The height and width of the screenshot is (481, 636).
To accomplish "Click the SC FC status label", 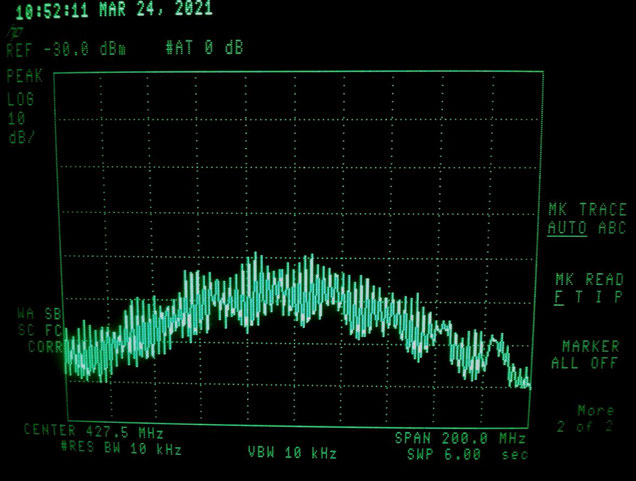I will [40, 330].
